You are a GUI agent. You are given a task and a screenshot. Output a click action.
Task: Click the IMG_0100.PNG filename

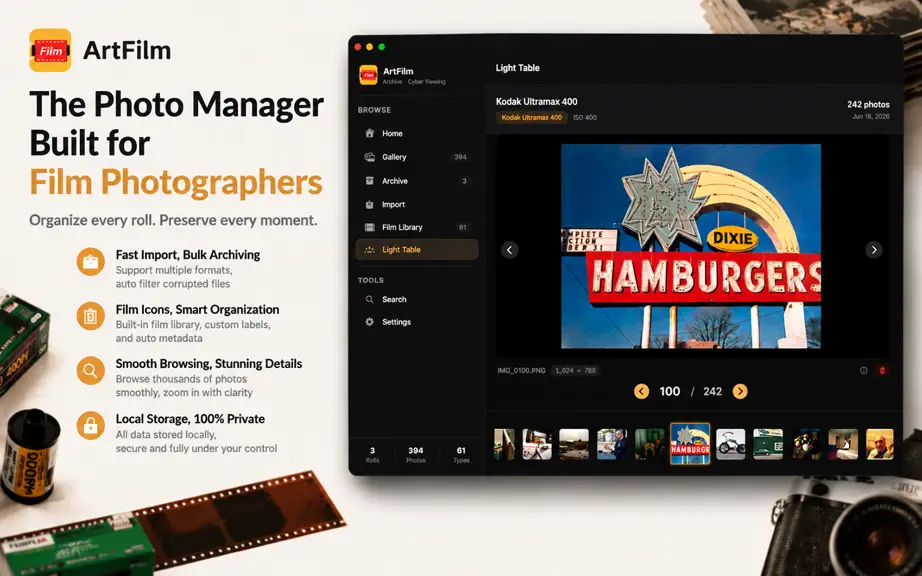(x=522, y=371)
